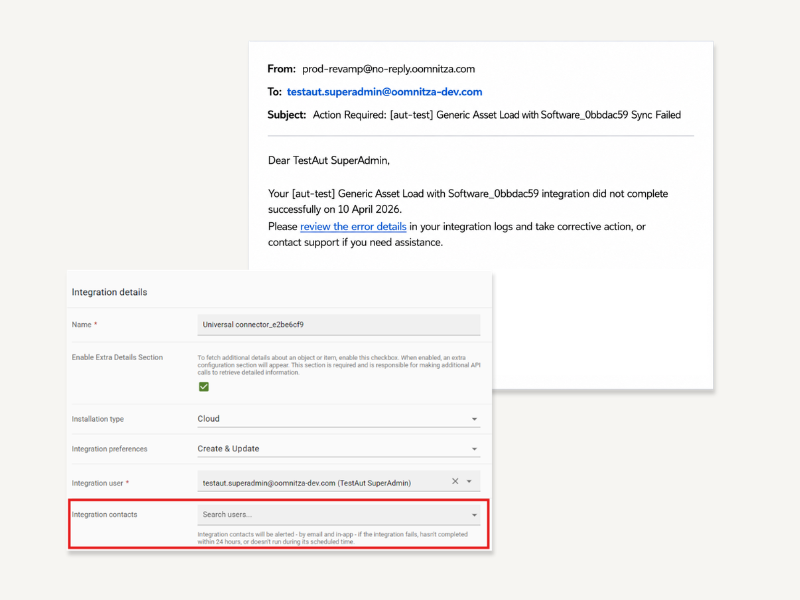Click the Installation type label
The width and height of the screenshot is (800, 600).
(x=97, y=419)
